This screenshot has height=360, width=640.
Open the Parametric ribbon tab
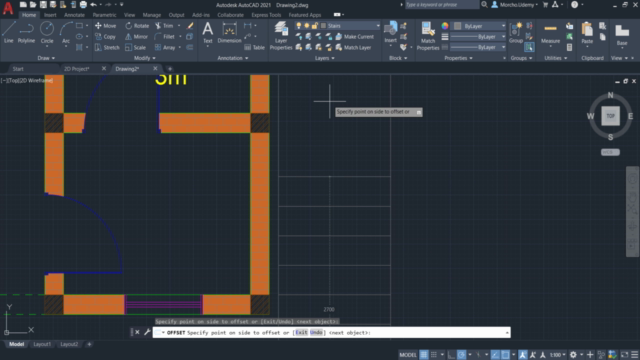104,15
